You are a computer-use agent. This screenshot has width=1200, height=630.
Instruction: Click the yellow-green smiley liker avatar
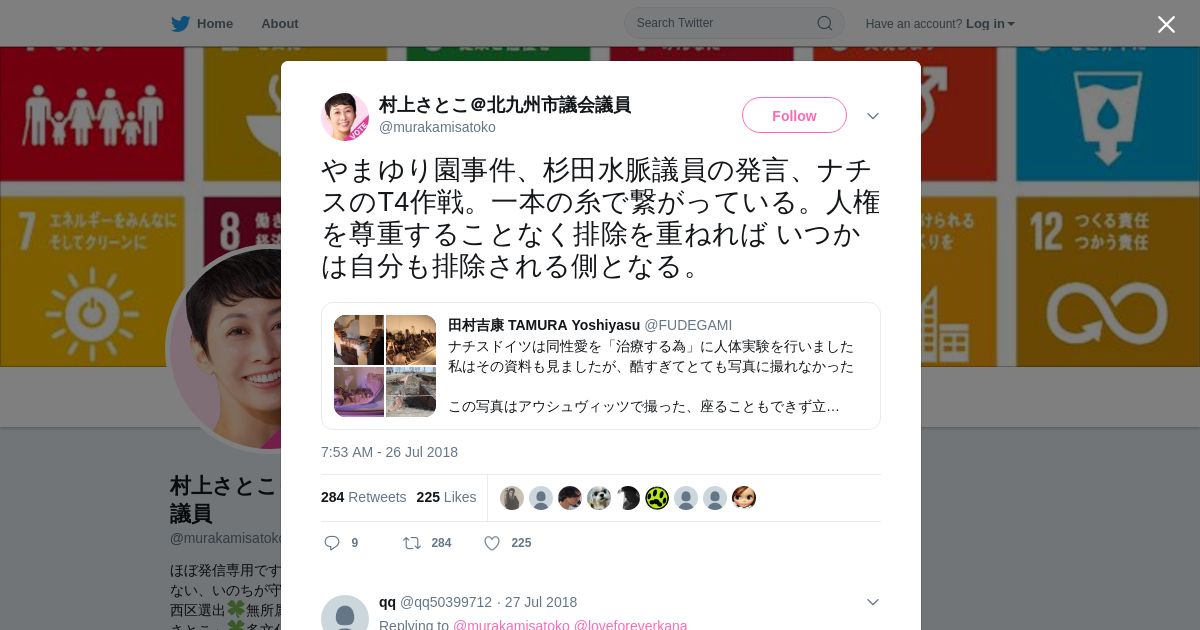point(657,498)
